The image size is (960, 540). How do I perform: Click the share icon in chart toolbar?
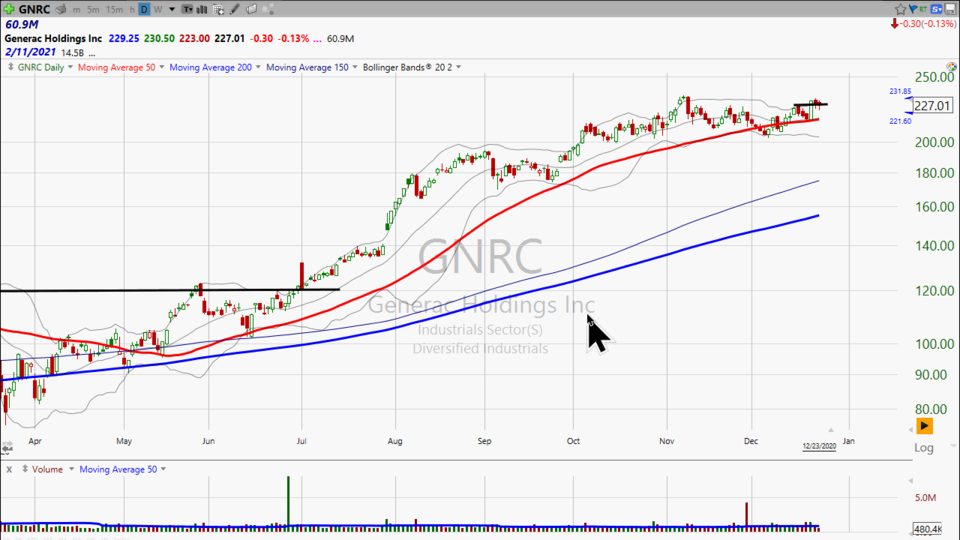point(268,9)
